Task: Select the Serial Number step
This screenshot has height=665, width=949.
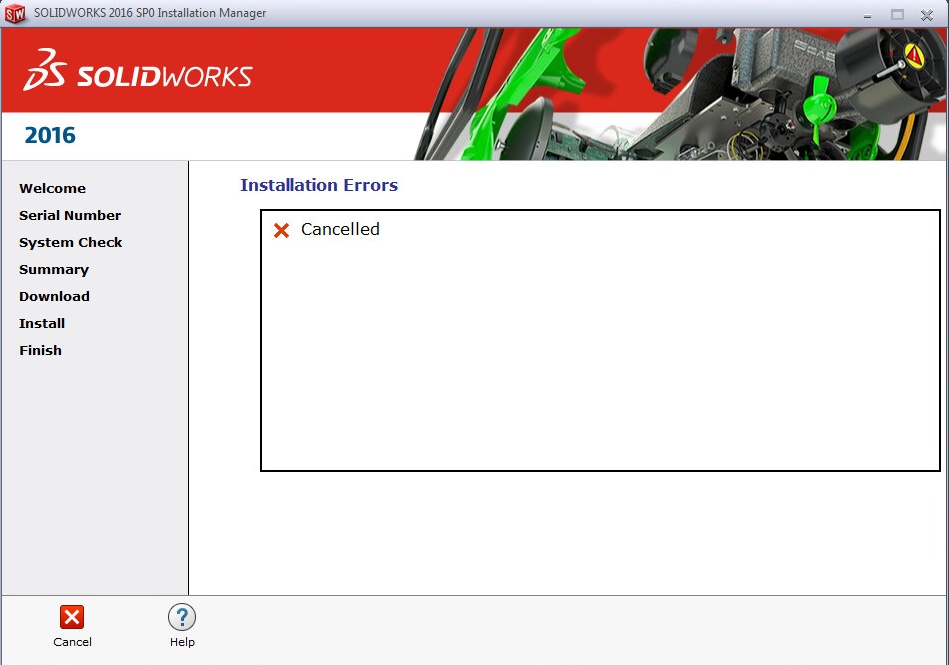Action: pos(70,215)
